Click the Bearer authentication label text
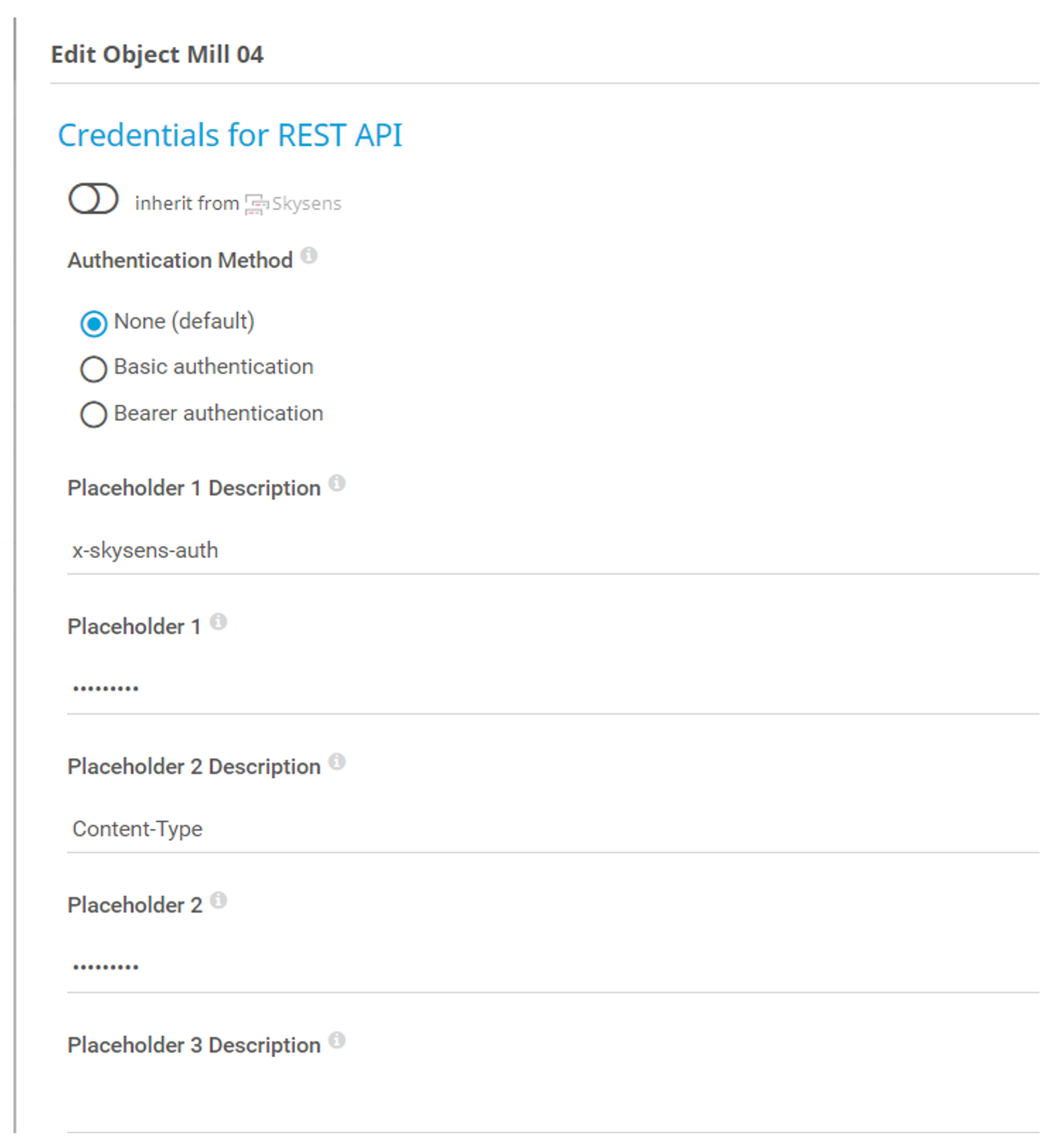This screenshot has width=1055, height=1148. [x=218, y=413]
